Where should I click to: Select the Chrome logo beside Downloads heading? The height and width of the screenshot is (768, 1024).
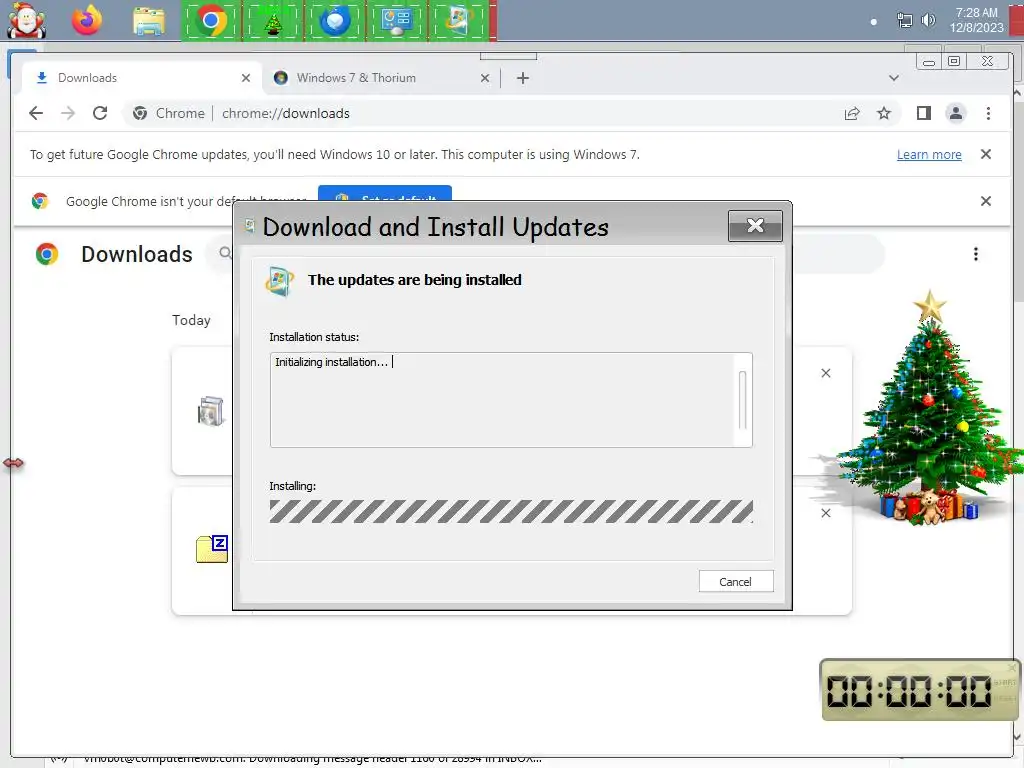pos(47,254)
